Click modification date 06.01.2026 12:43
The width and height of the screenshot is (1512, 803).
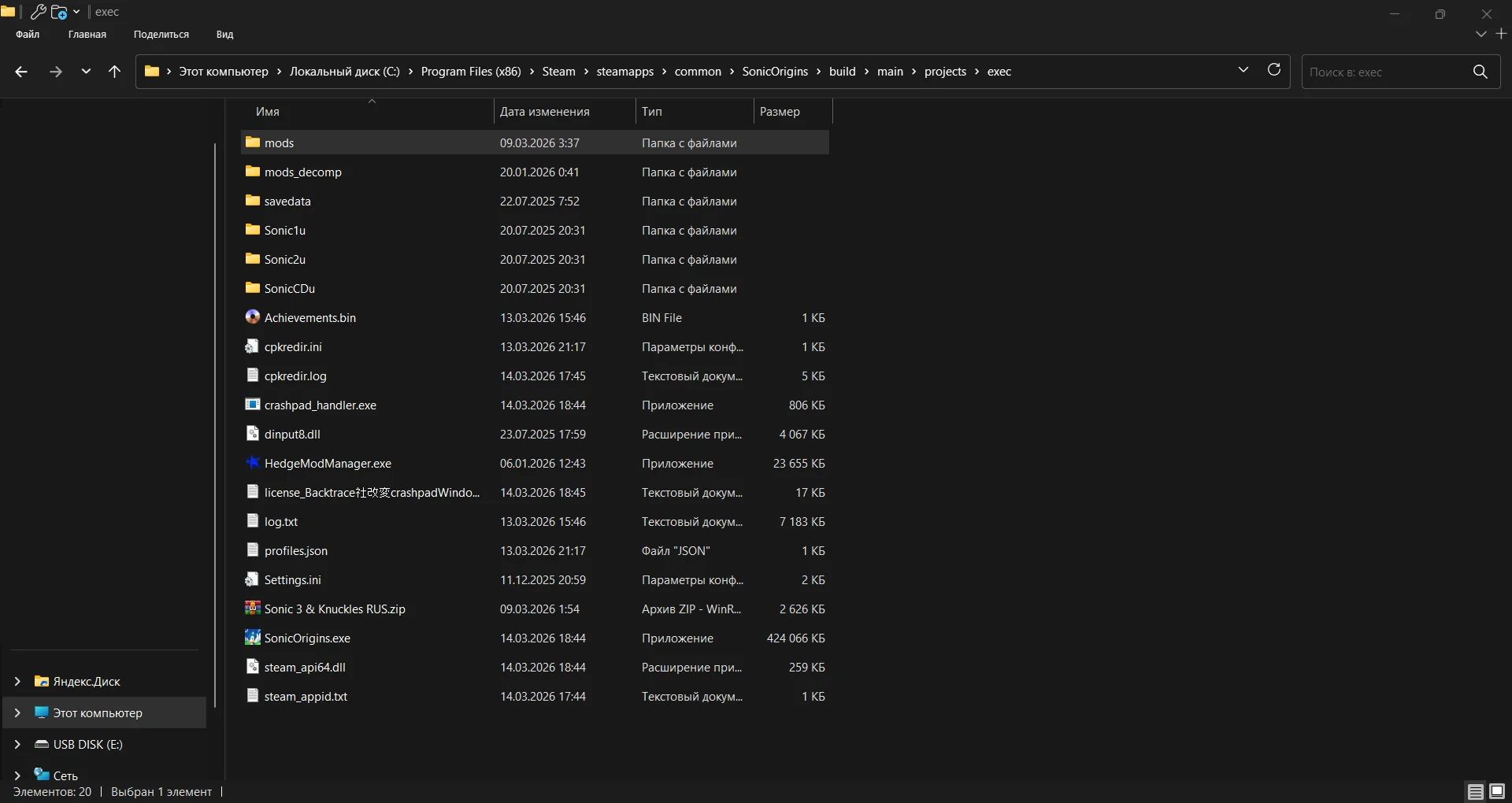pos(543,464)
